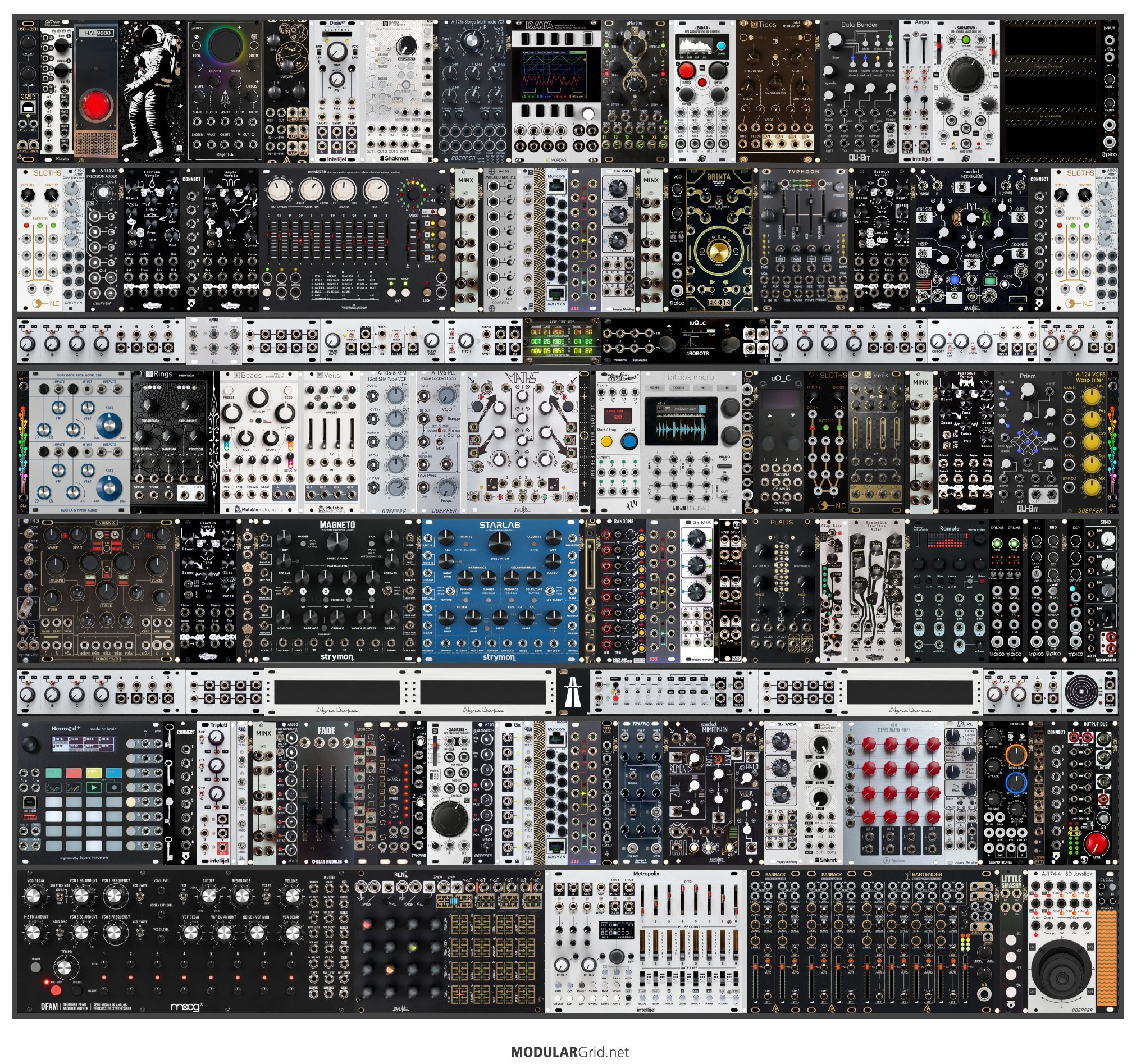Click the gold center knob on Brinta
Screen dimensions: 1141x1064
pos(718,251)
